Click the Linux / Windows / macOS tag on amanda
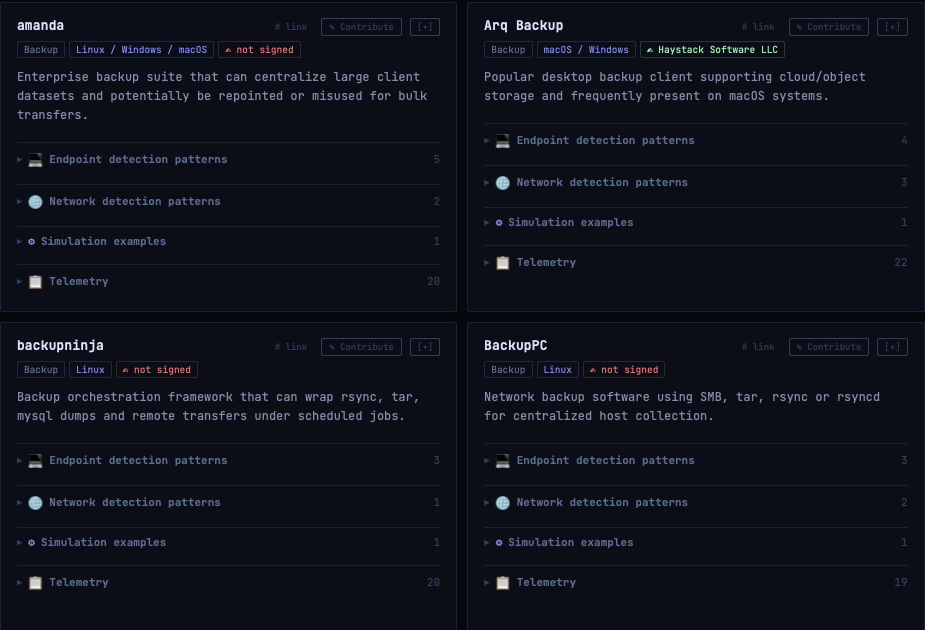 141,50
